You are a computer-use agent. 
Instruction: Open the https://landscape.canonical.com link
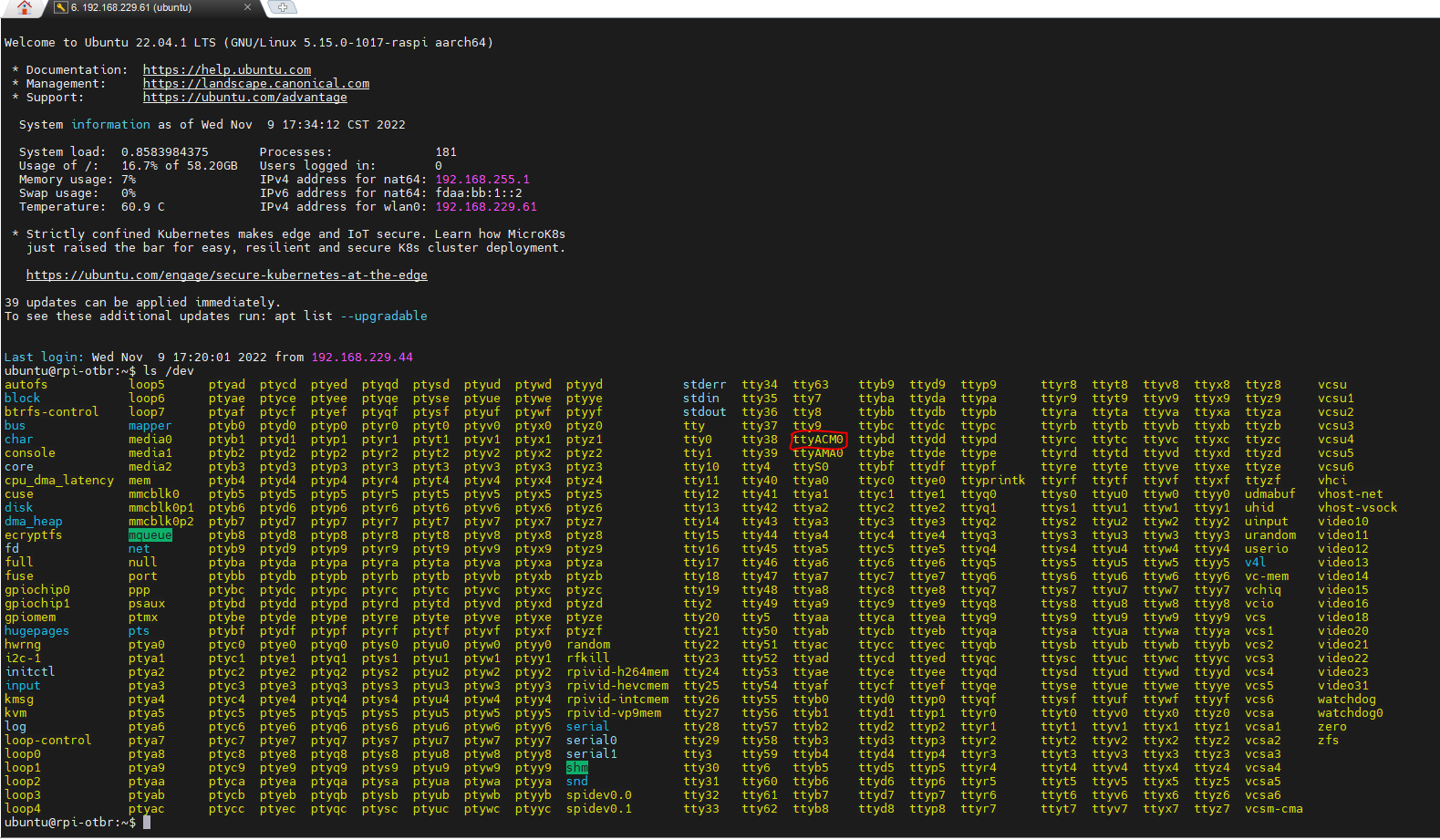[256, 84]
